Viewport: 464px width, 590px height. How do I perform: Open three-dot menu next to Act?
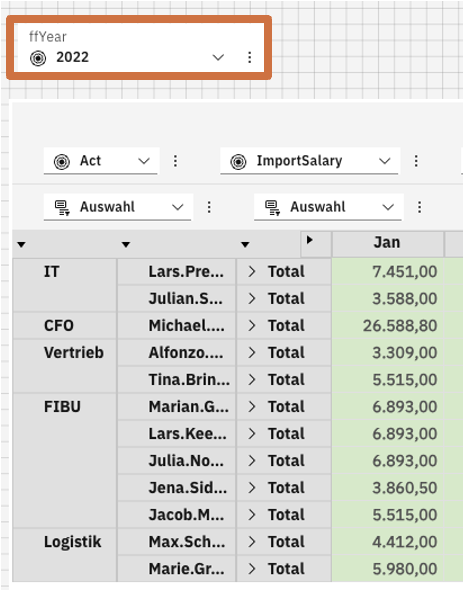(175, 161)
